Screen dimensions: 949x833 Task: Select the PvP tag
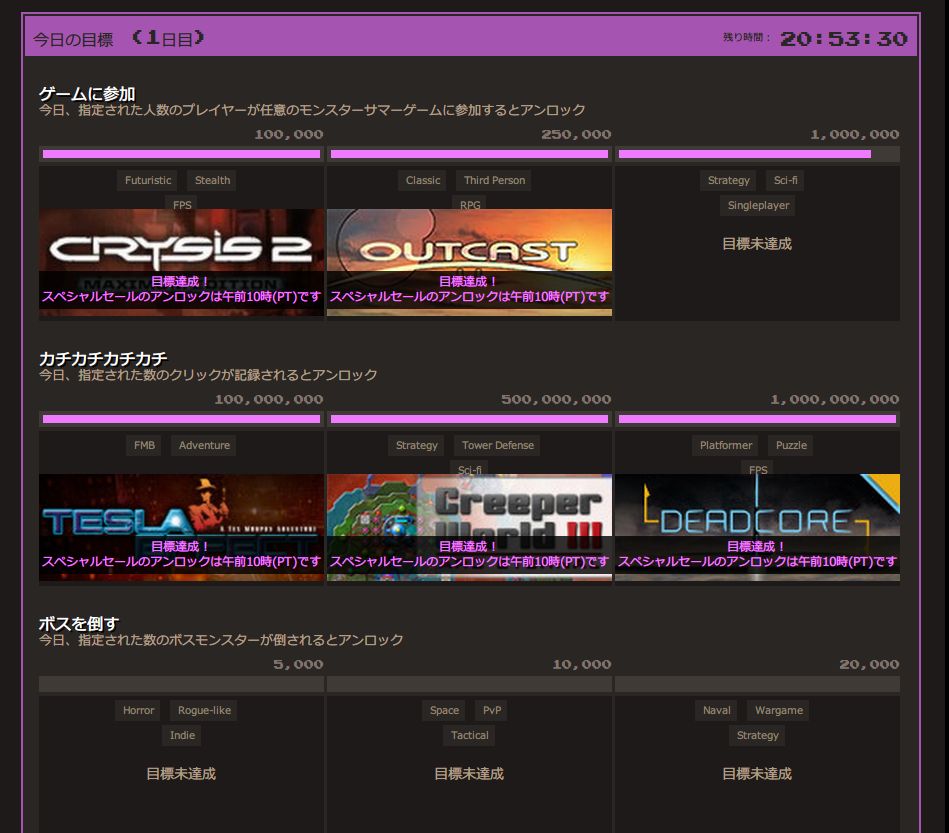point(491,711)
